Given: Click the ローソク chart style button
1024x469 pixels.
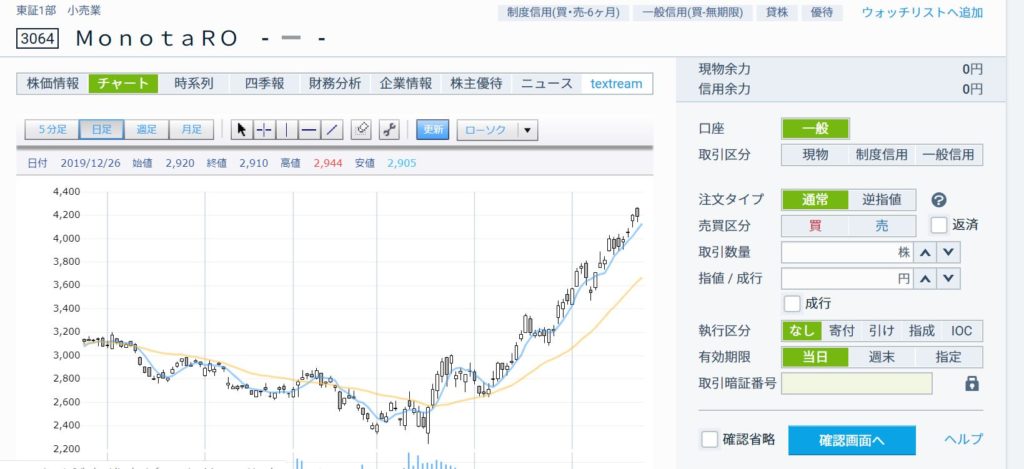Looking at the screenshot, I should coord(487,130).
